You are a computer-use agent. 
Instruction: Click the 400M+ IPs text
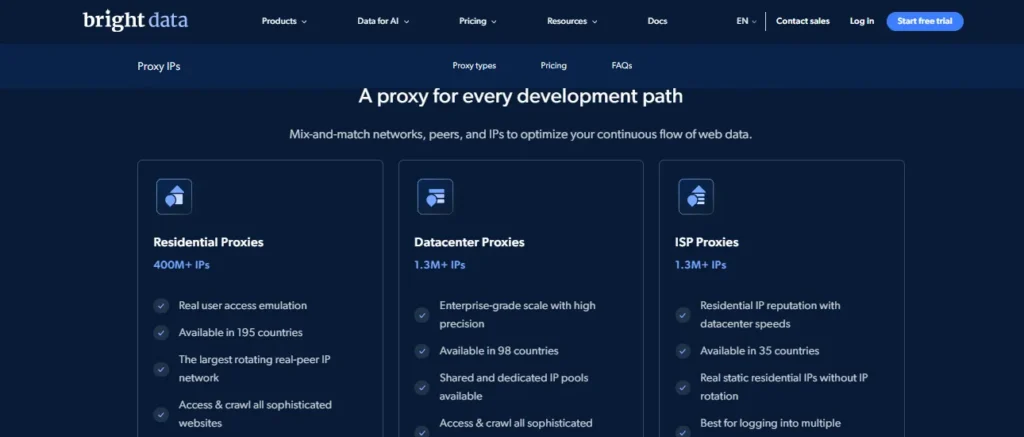click(182, 265)
